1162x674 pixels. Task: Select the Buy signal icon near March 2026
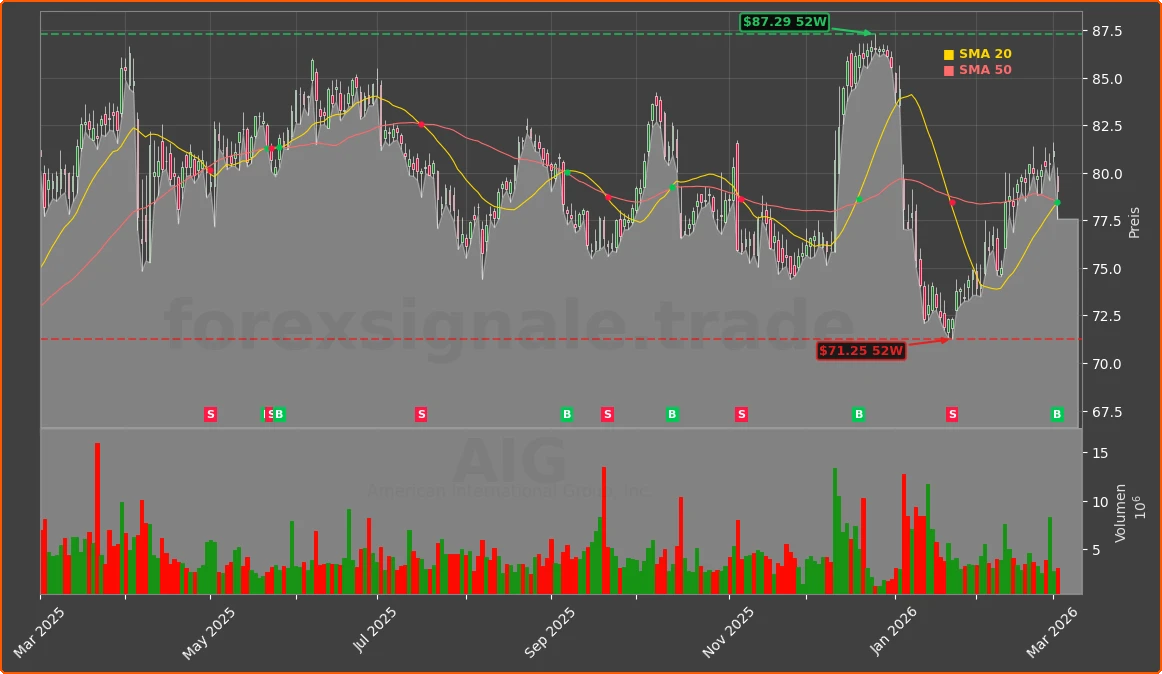point(1056,413)
